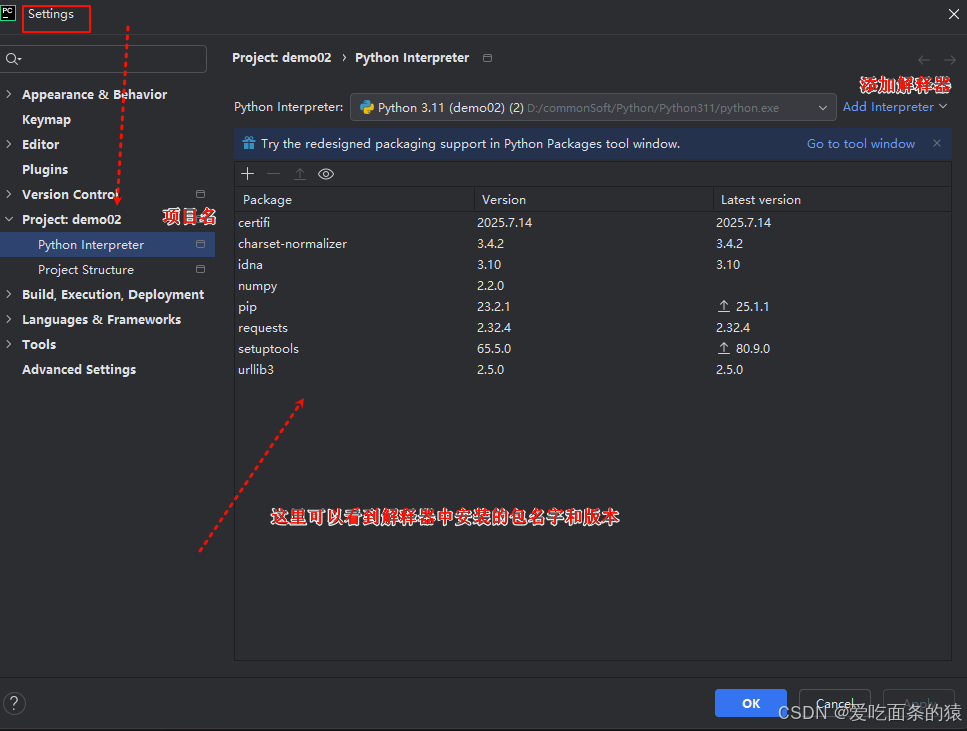Click setuptools installed version 65.5.0
This screenshot has height=731, width=967.
click(494, 348)
